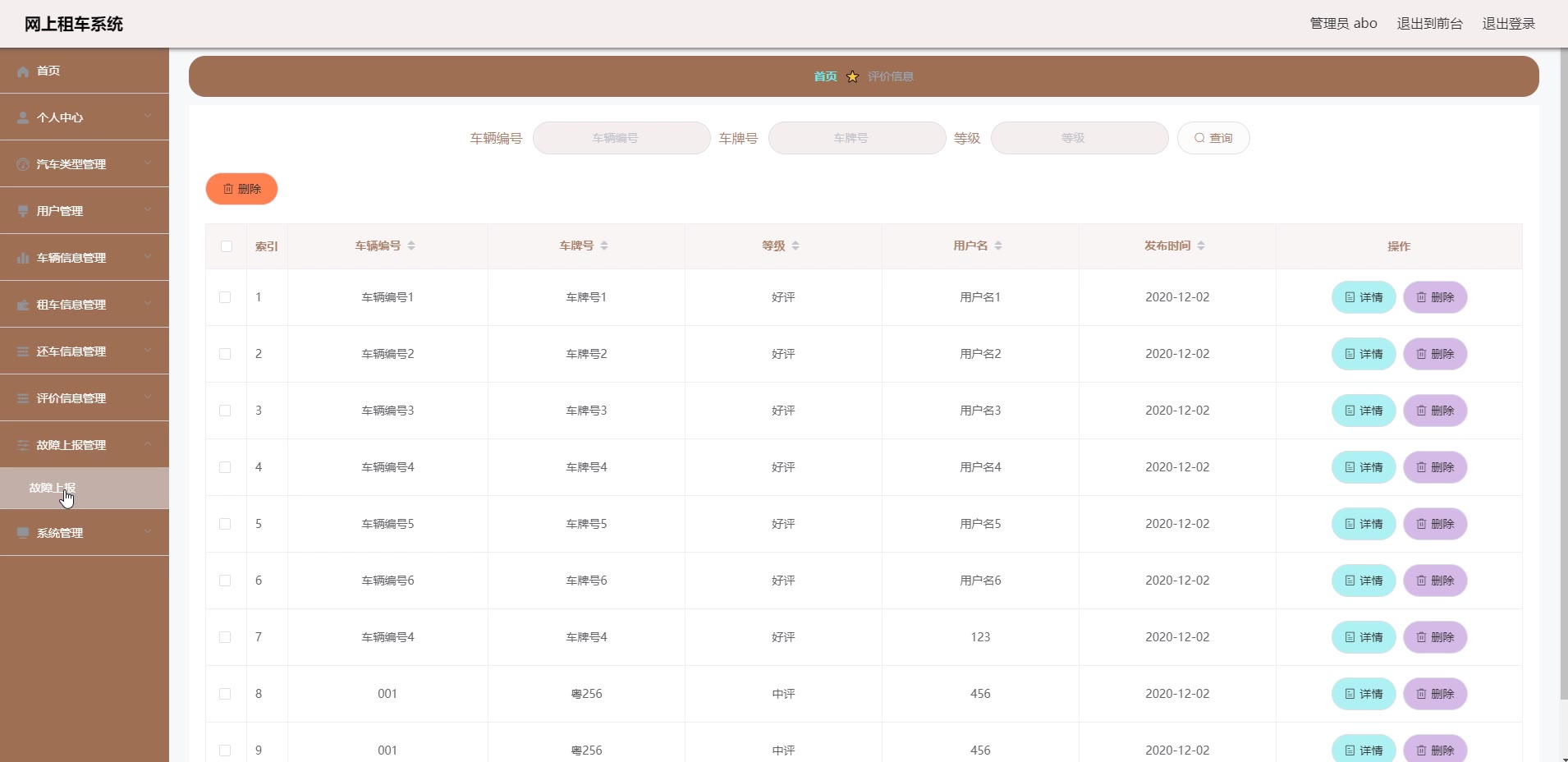The width and height of the screenshot is (1568, 762).
Task: Click 退出登录 link in header
Action: pyautogui.click(x=1508, y=24)
